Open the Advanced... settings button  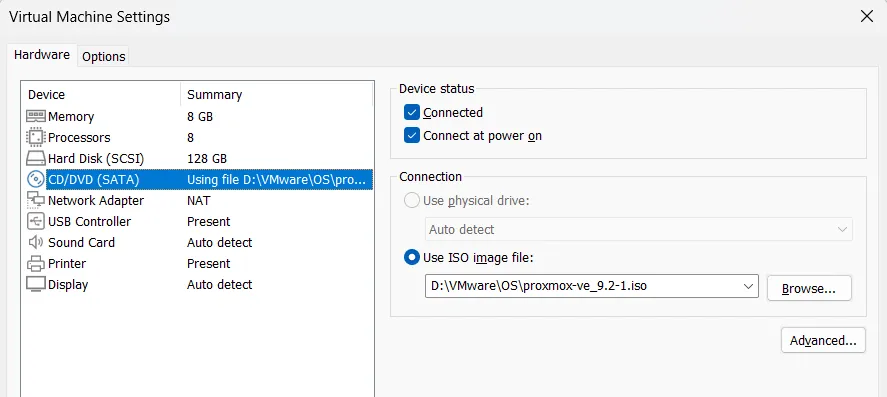(823, 340)
